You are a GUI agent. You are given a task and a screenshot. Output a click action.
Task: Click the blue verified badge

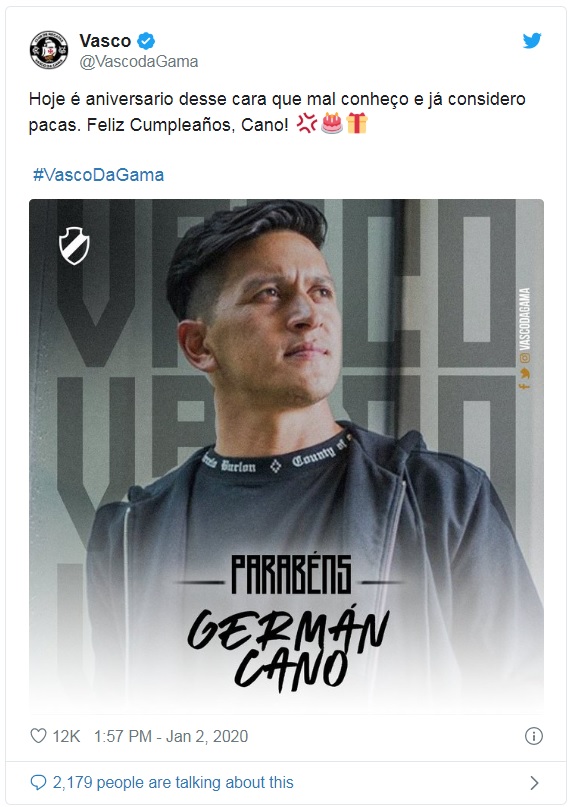click(x=146, y=41)
